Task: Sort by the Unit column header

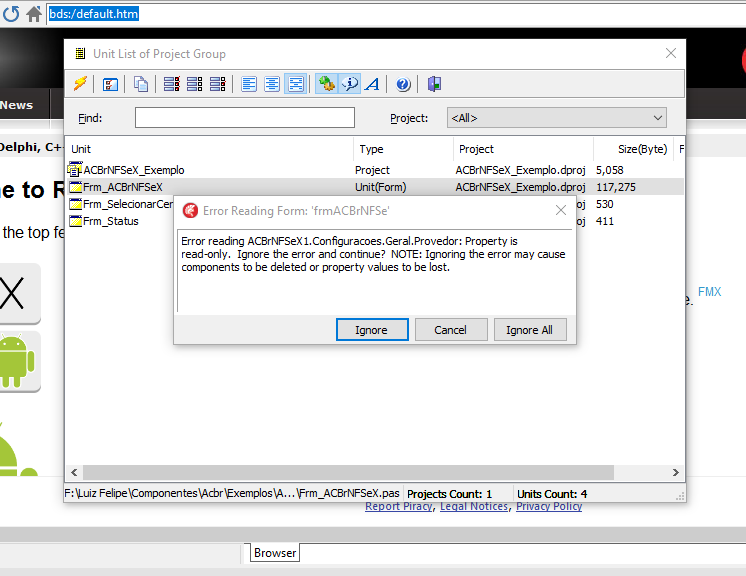Action: [x=209, y=149]
